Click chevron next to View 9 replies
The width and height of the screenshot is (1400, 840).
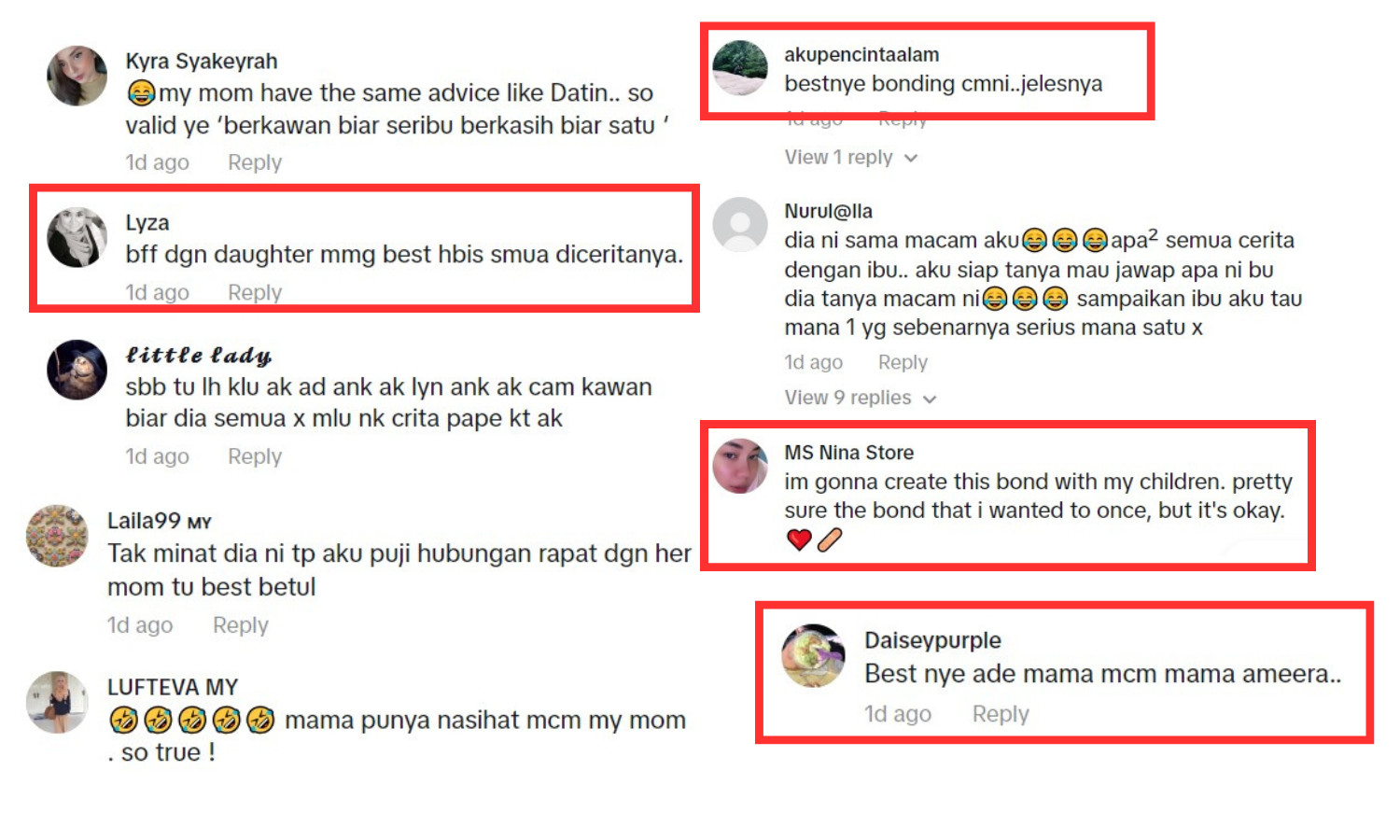coord(930,399)
